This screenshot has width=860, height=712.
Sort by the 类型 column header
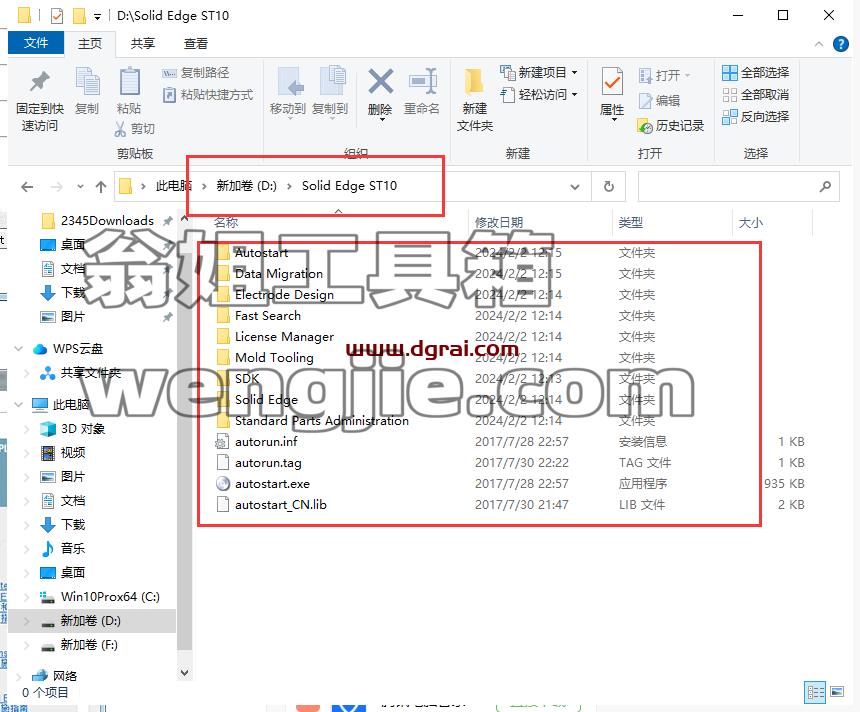630,223
